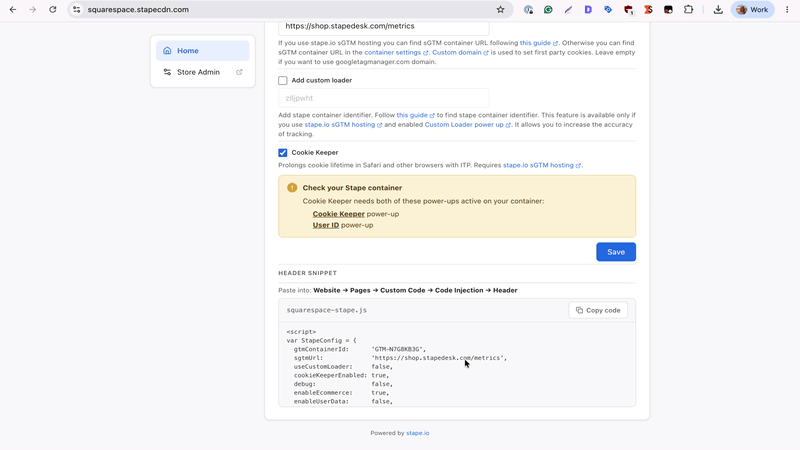The image size is (800, 450).
Task: Open the Custom domain link
Action: click(x=460, y=52)
